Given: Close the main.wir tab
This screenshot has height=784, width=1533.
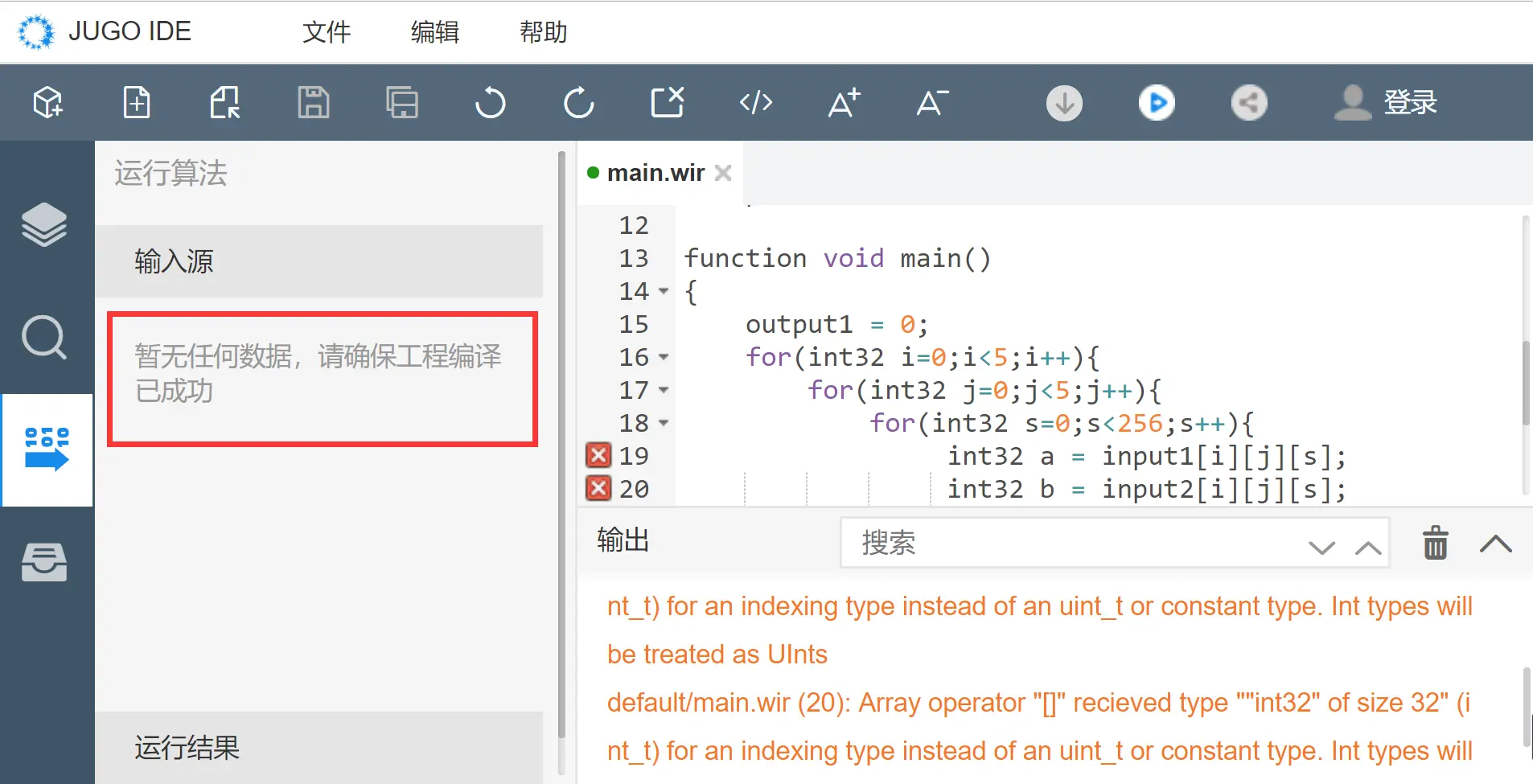Looking at the screenshot, I should [x=723, y=173].
